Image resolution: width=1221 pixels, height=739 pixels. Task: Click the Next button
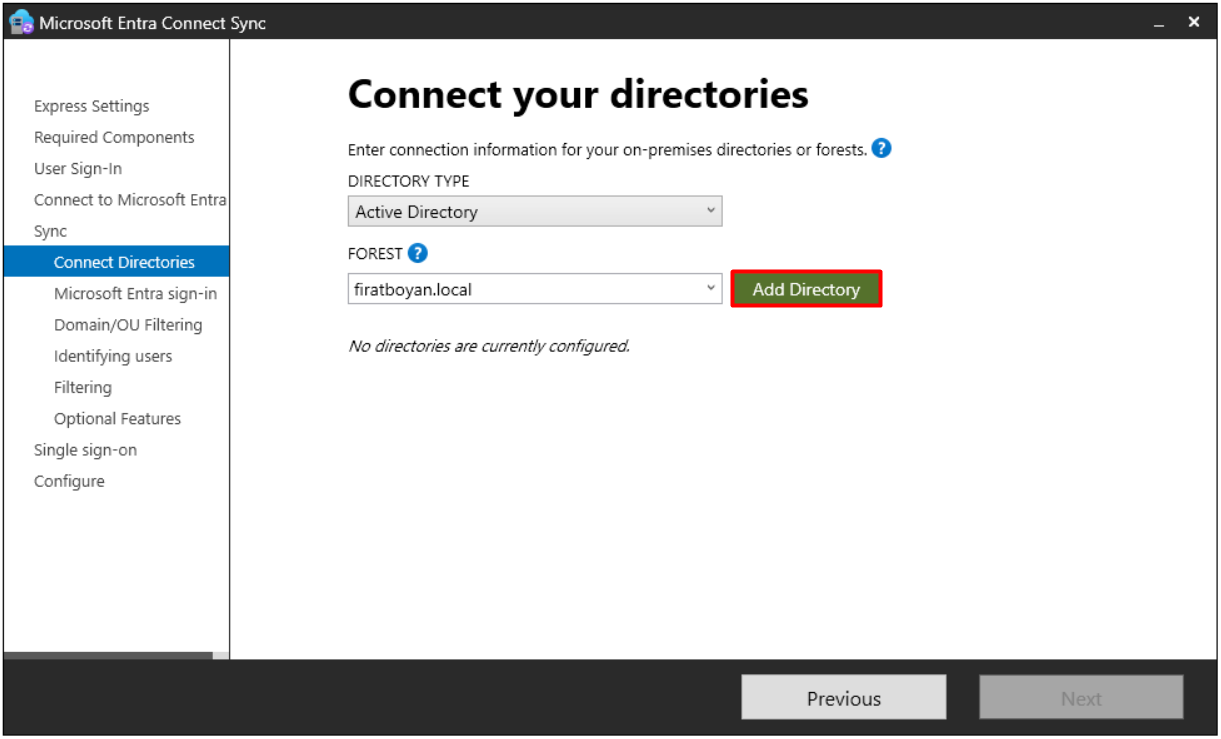click(1081, 698)
